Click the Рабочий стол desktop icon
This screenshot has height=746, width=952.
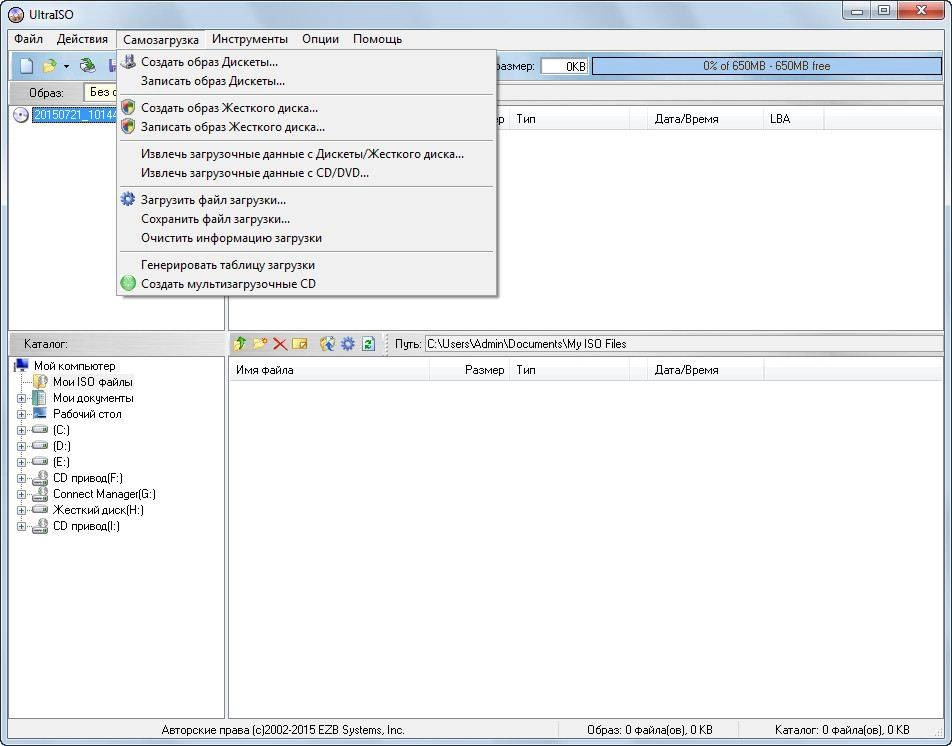[39, 414]
